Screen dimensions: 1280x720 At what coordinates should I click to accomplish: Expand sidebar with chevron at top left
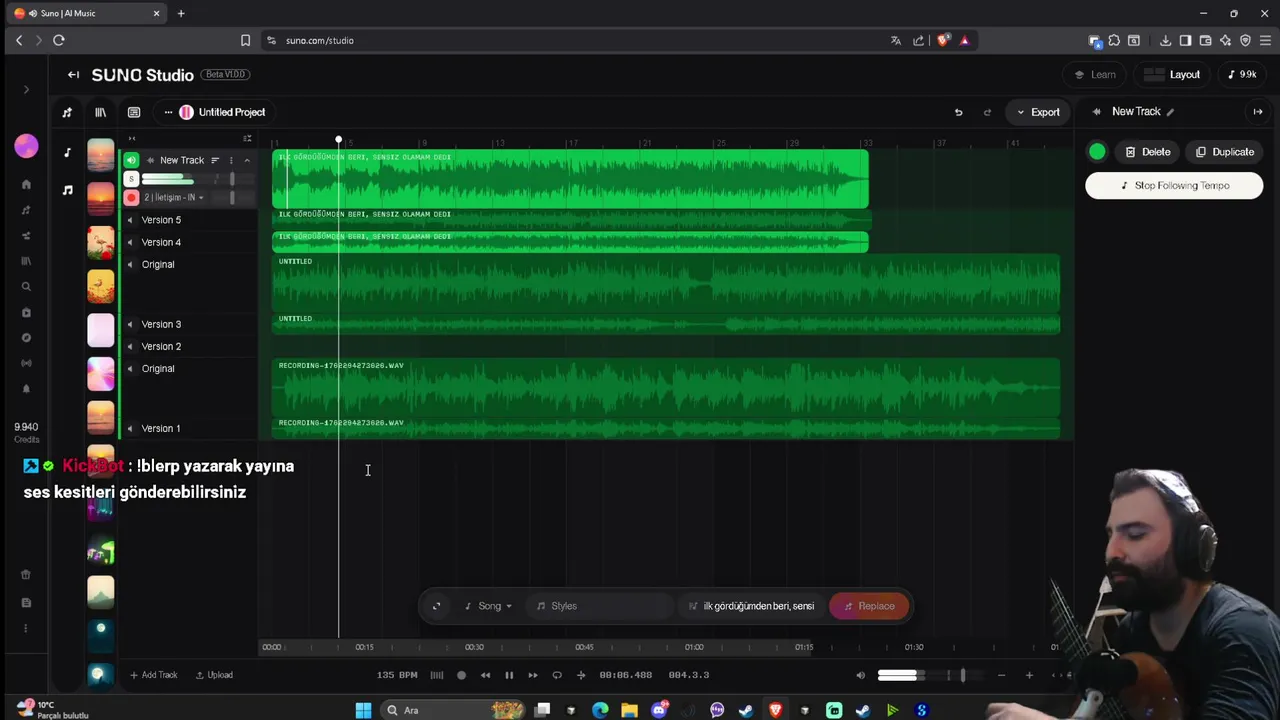tap(26, 90)
